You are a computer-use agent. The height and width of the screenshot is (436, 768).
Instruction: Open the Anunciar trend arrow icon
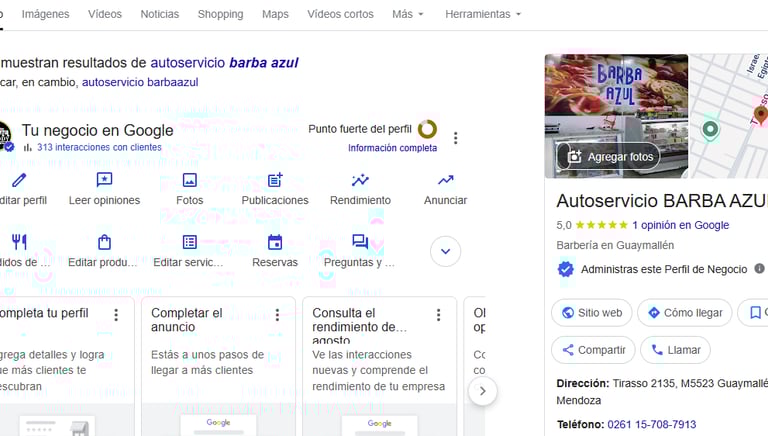coord(446,180)
